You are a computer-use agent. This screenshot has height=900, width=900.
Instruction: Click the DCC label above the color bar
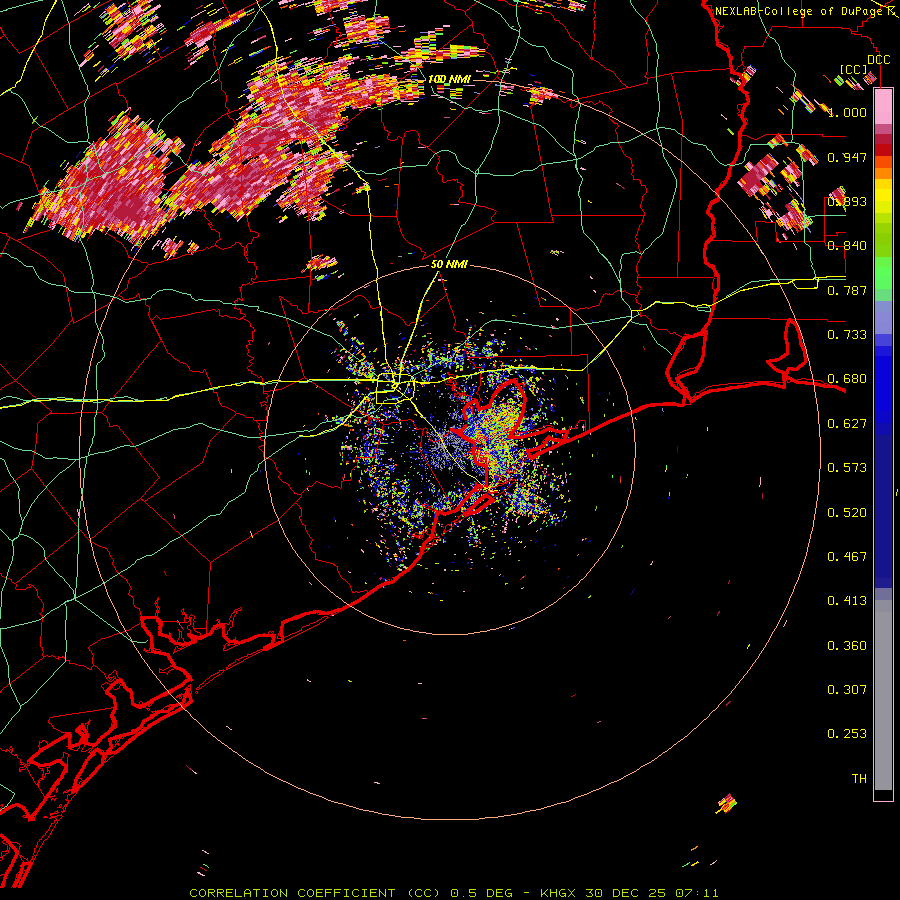(x=879, y=60)
